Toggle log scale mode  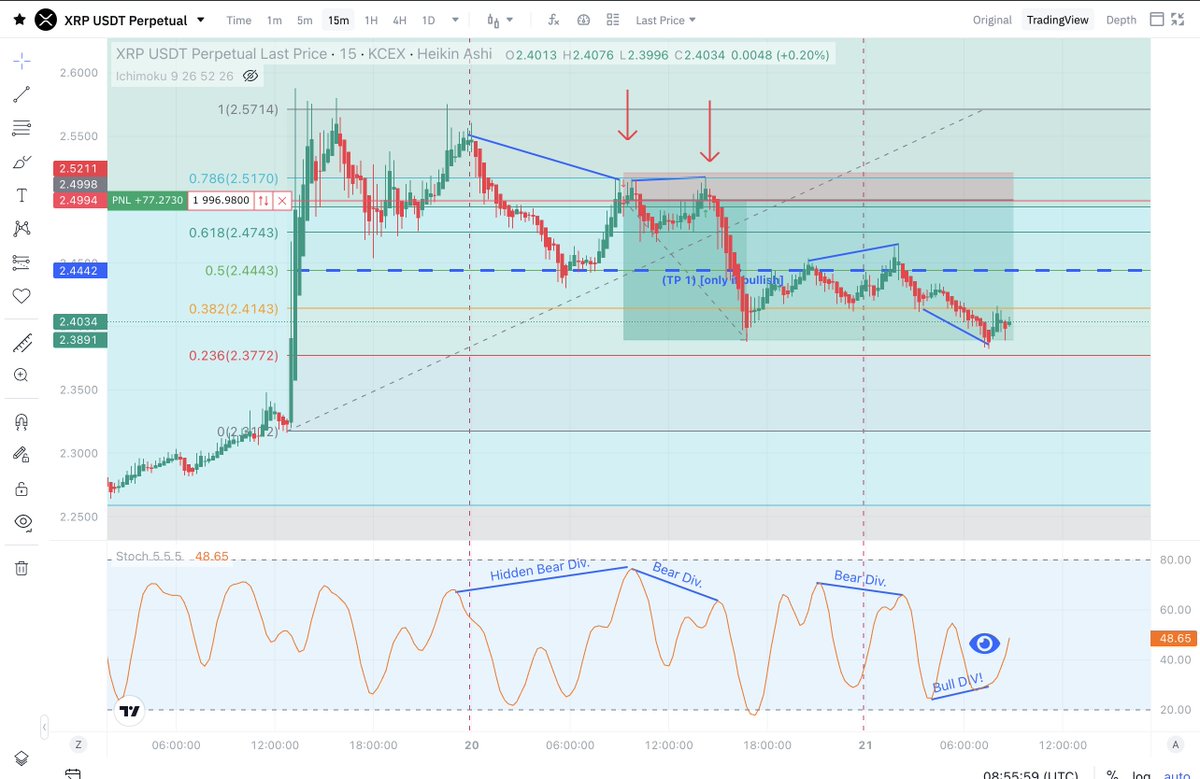(1141, 775)
